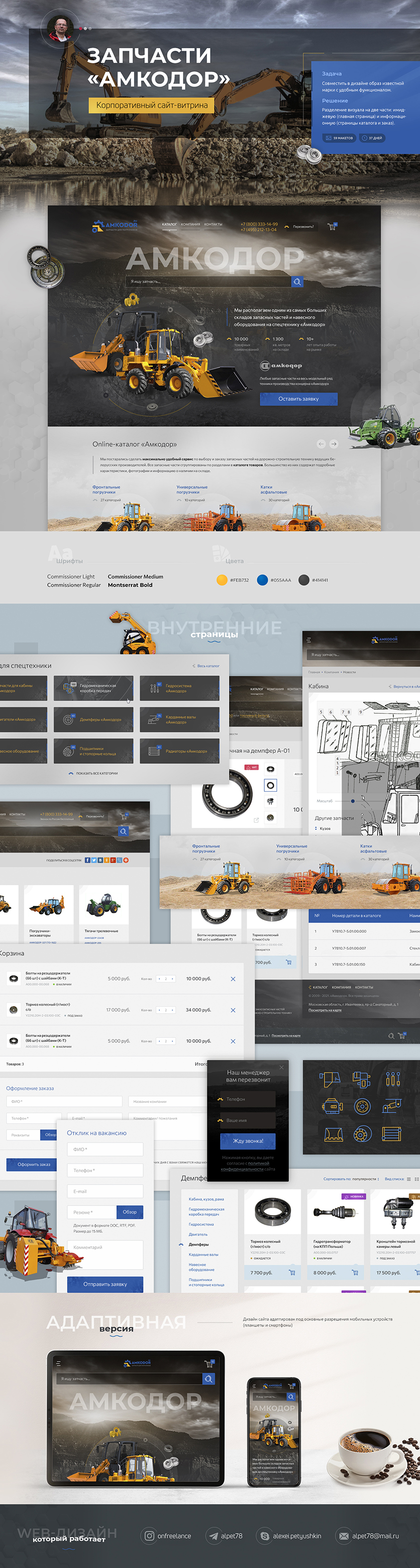Click the Масштаб slider handle
This screenshot has width=420, height=1568.
[x=353, y=801]
